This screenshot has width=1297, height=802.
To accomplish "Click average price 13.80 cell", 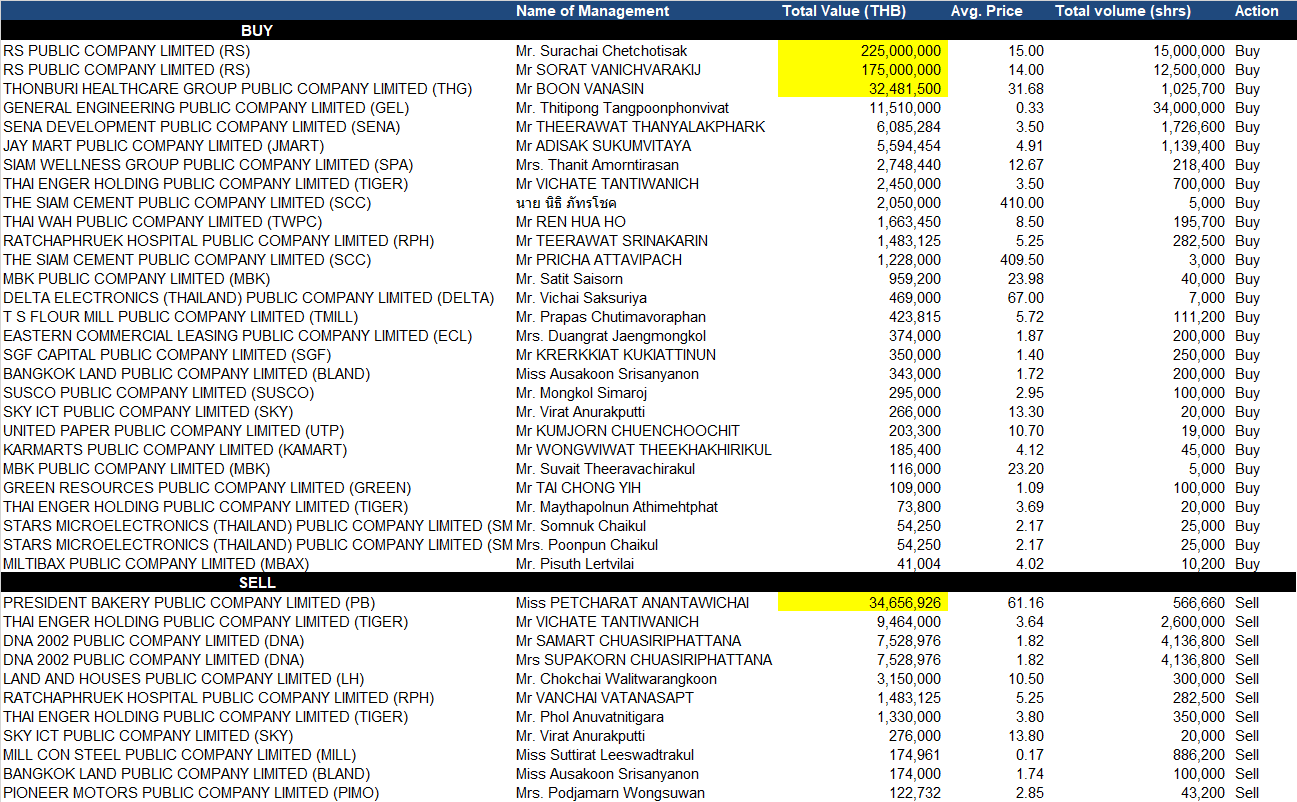I will pyautogui.click(x=1027, y=736).
